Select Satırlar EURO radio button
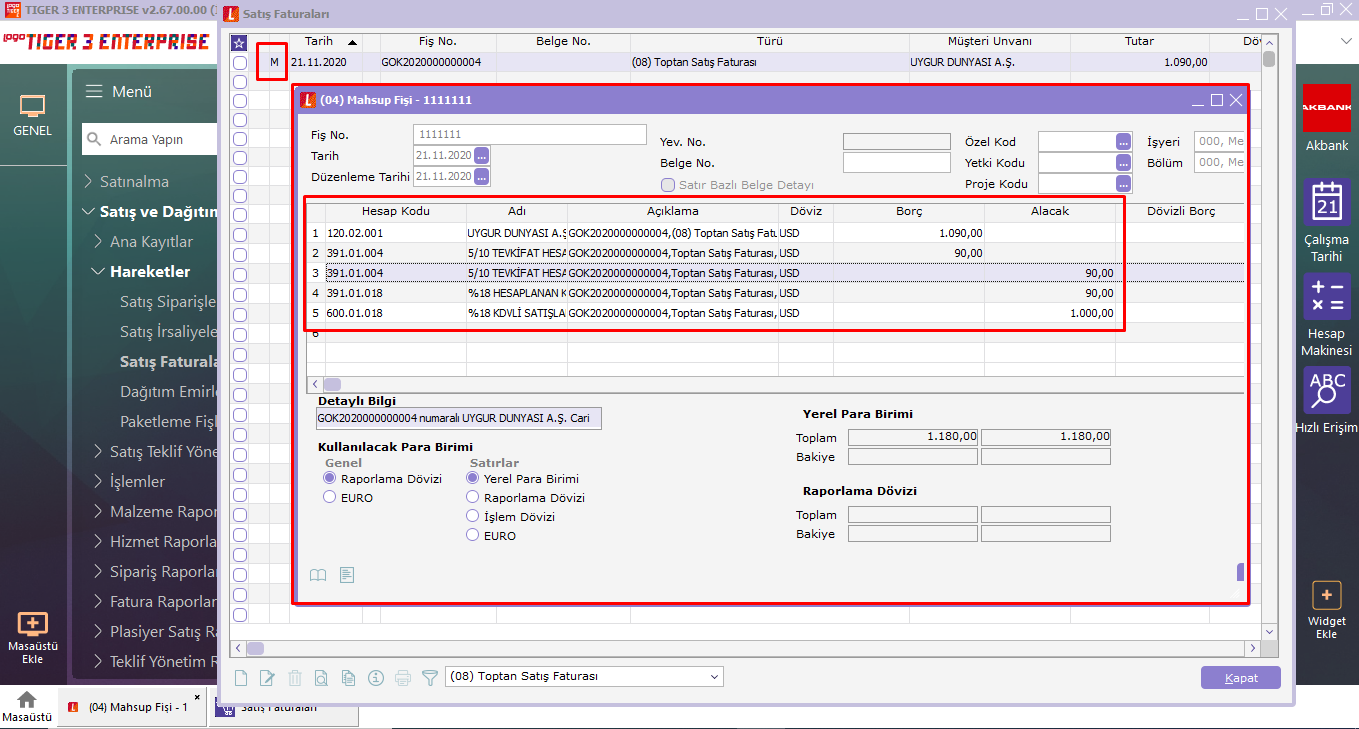 pos(474,536)
